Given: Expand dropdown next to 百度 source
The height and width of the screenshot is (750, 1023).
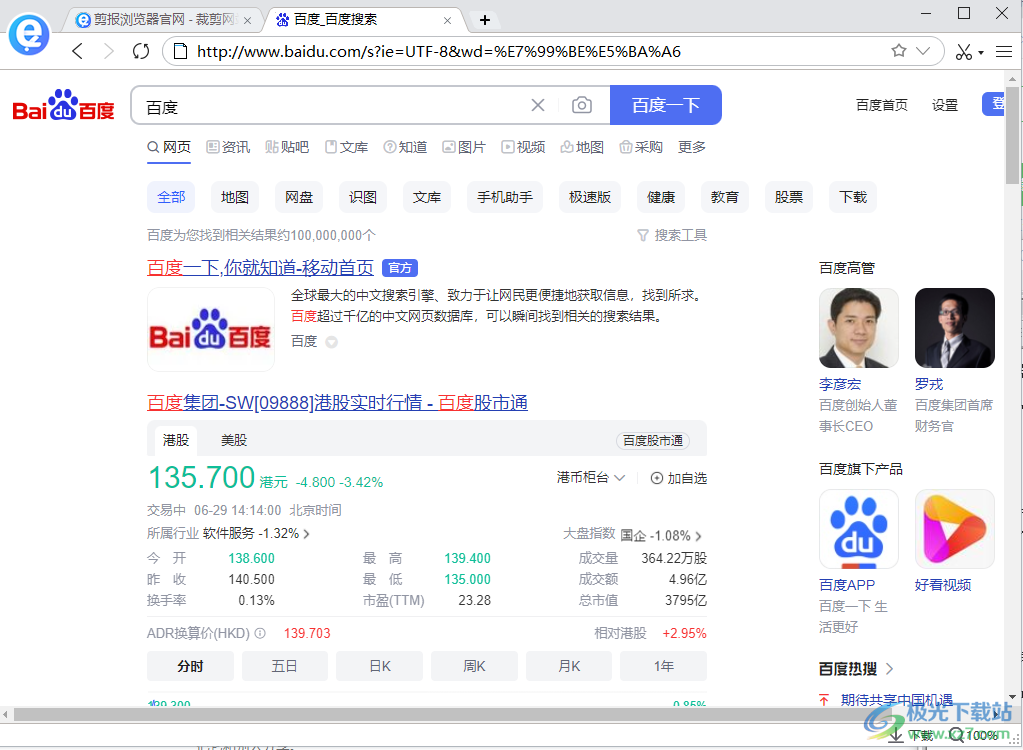Looking at the screenshot, I should (331, 342).
